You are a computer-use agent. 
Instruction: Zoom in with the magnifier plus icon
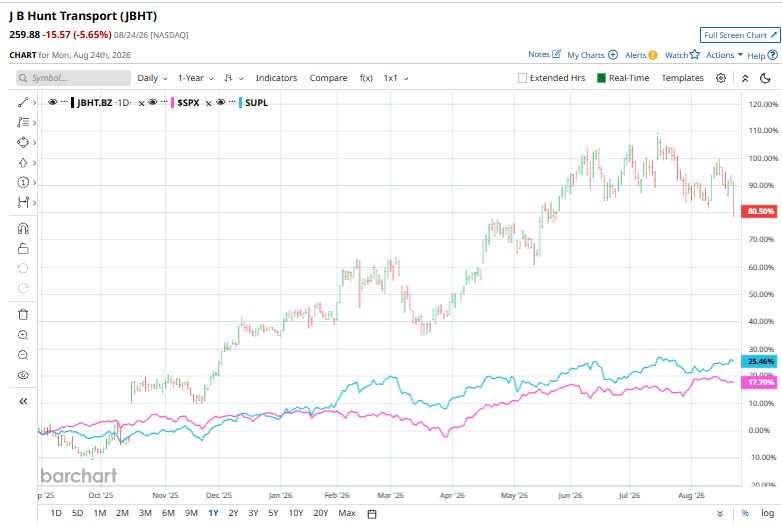click(23, 335)
